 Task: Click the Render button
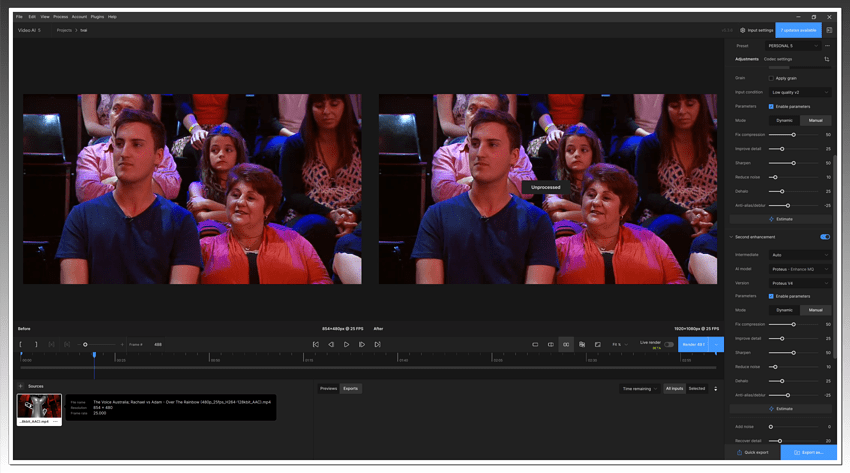[x=693, y=345]
